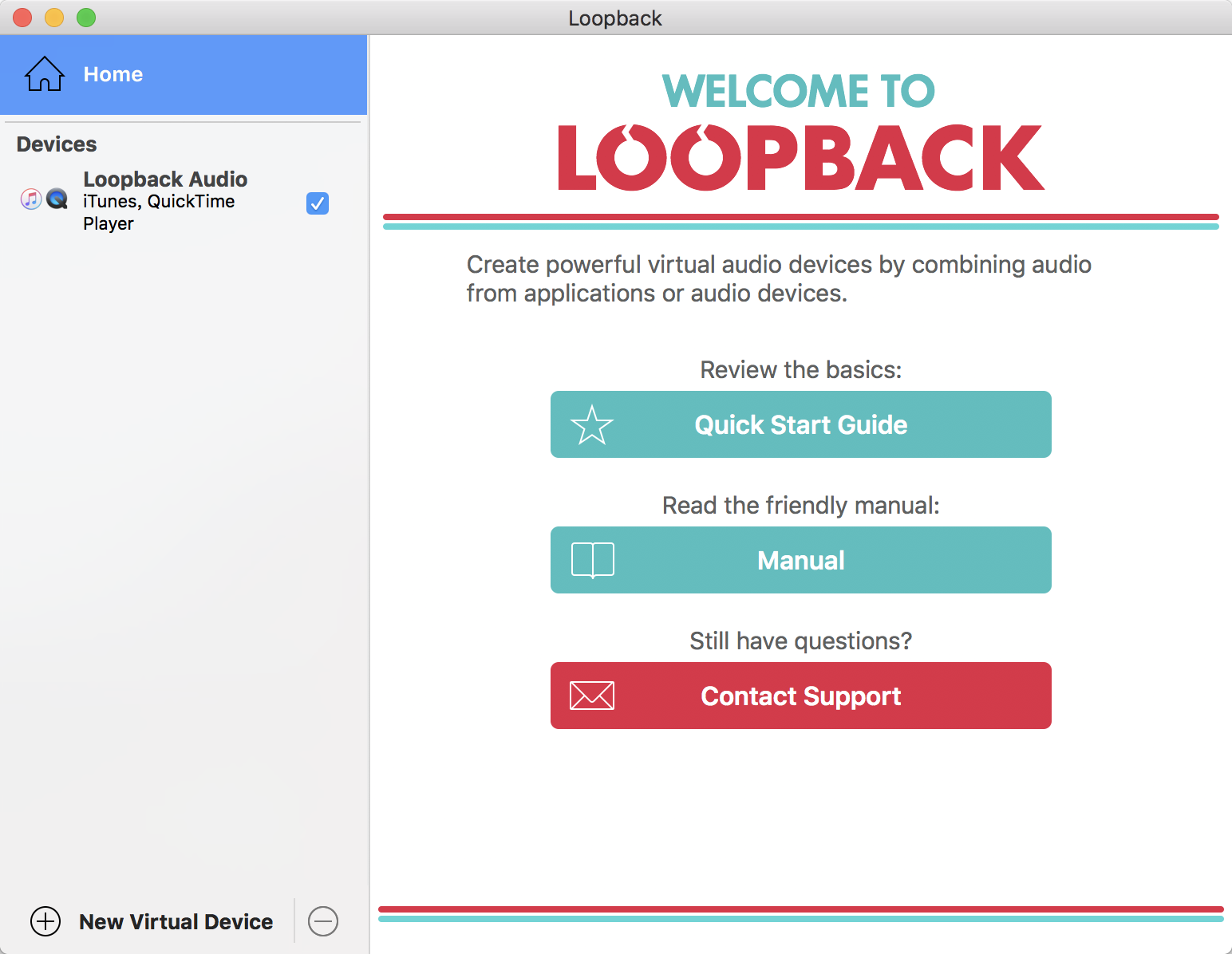Click the minus icon next to New Virtual Device
Viewport: 1232px width, 954px height.
click(323, 921)
